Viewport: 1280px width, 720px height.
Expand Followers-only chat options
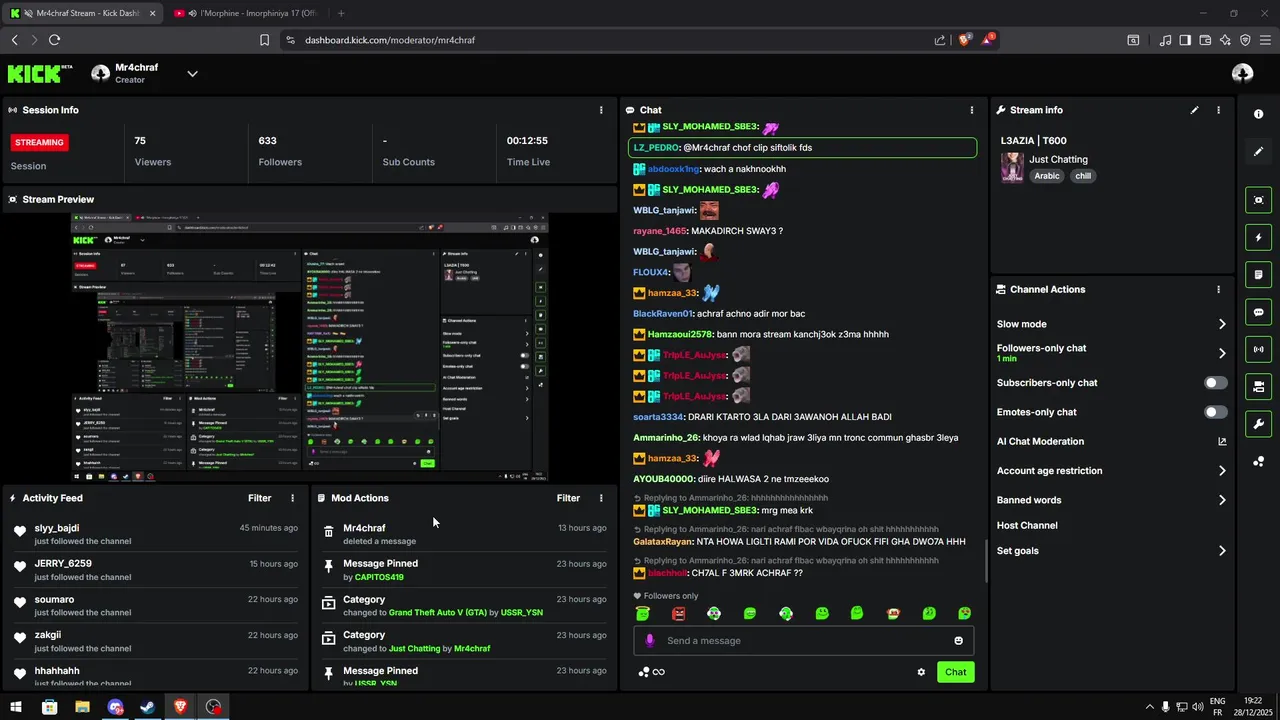pos(1222,353)
